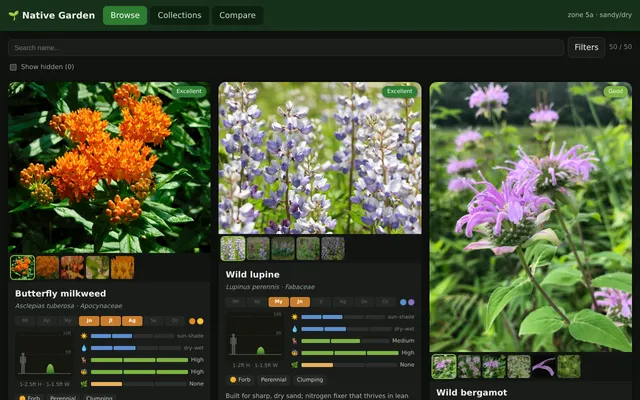
Task: Open the Browse tab
Action: 125,16
